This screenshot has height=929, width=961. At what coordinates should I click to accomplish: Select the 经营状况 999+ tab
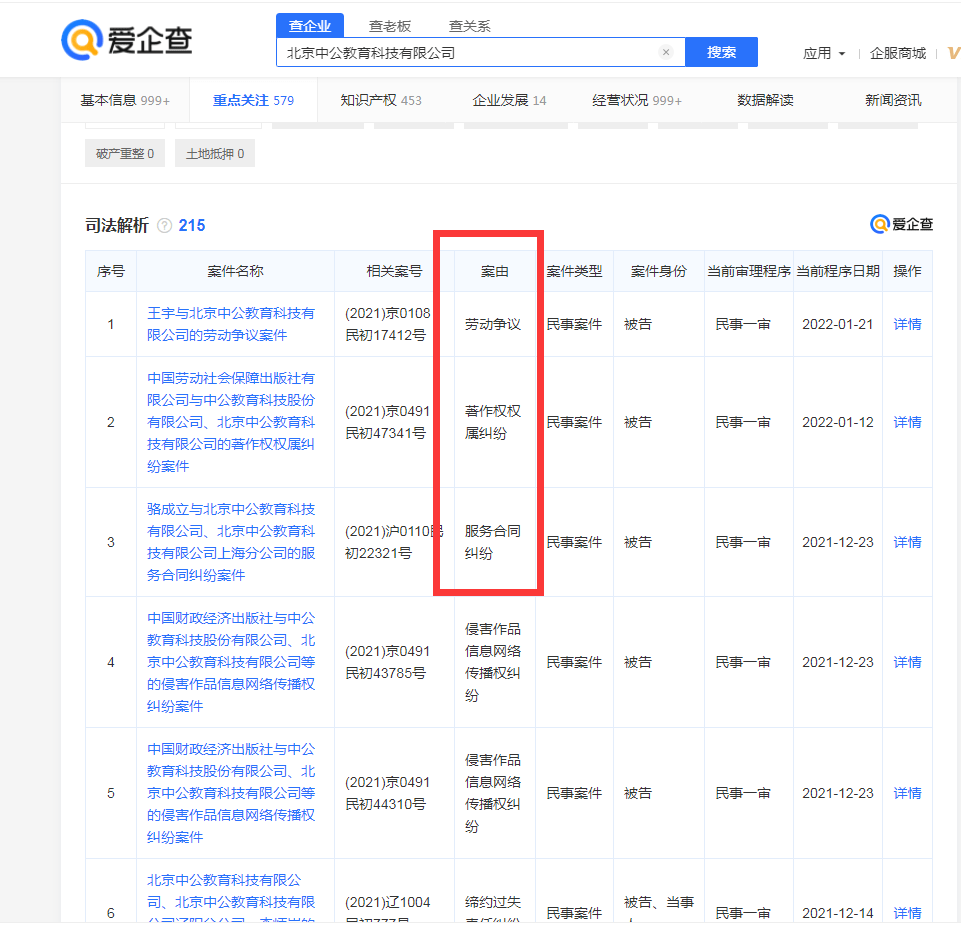[637, 100]
